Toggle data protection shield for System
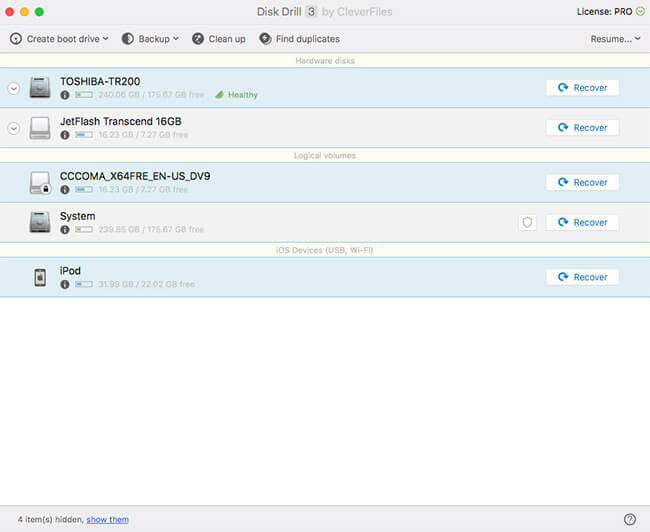650x532 pixels. (527, 222)
